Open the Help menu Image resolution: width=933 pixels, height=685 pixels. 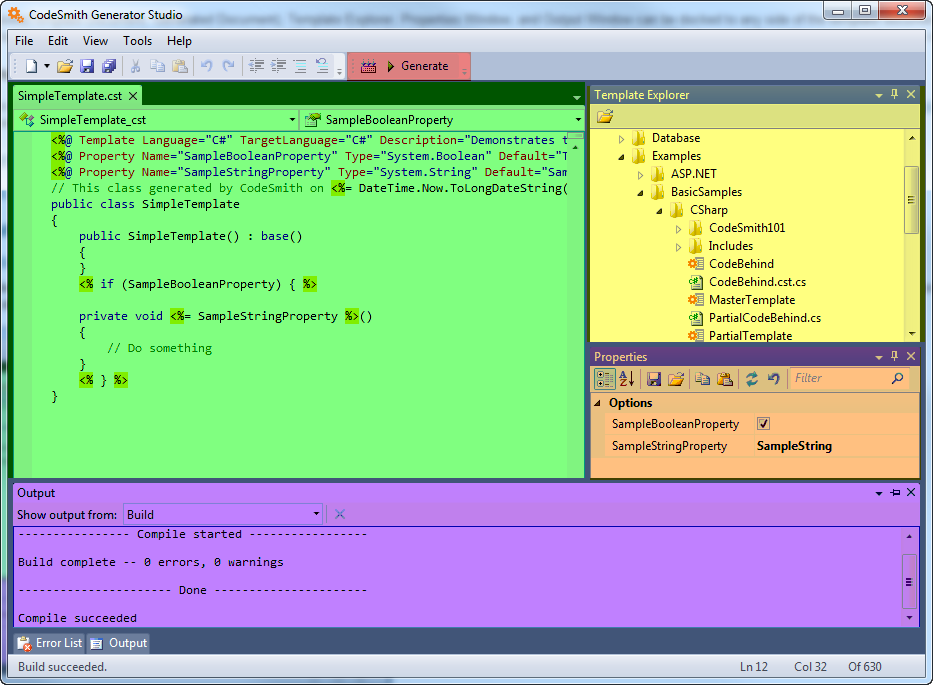tap(179, 41)
